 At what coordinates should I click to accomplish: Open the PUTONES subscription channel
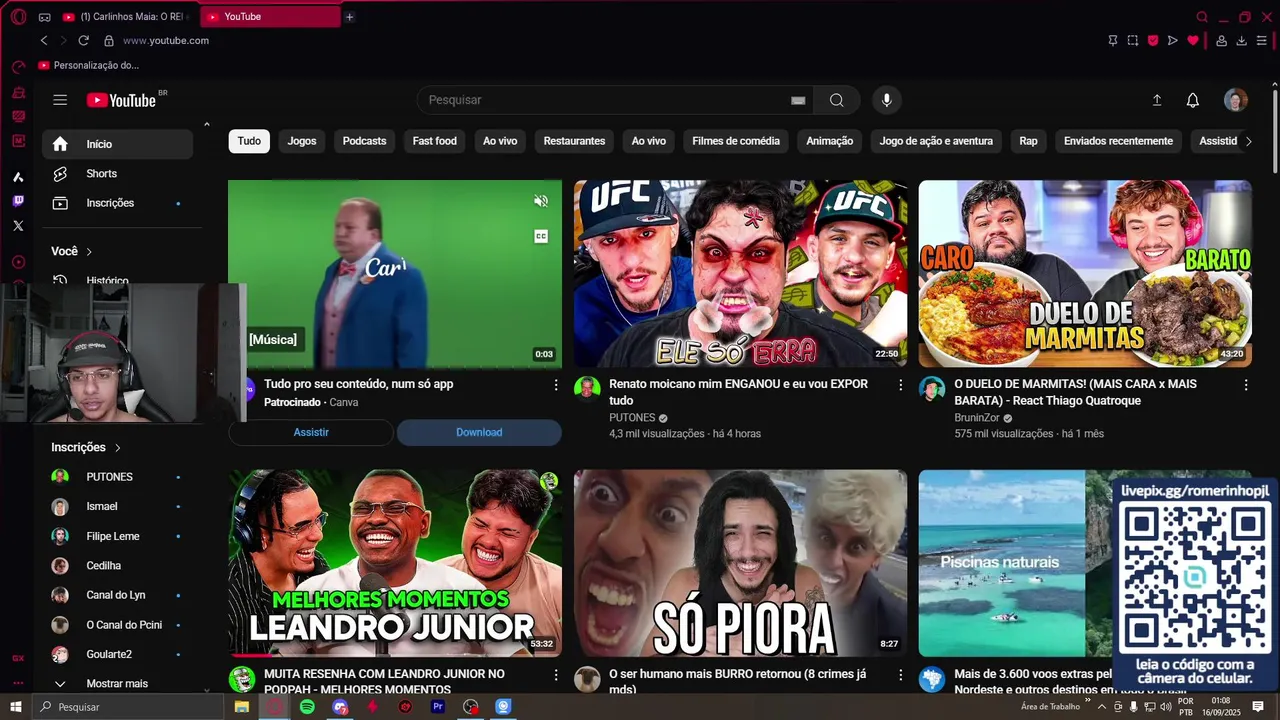point(118,477)
